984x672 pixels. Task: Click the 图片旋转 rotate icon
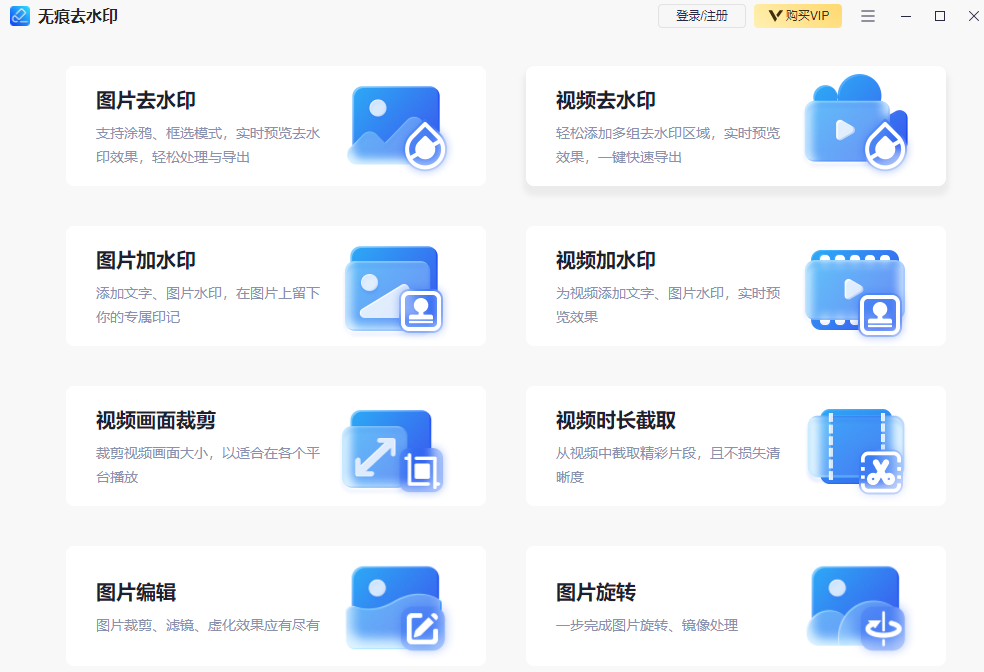[x=856, y=609]
